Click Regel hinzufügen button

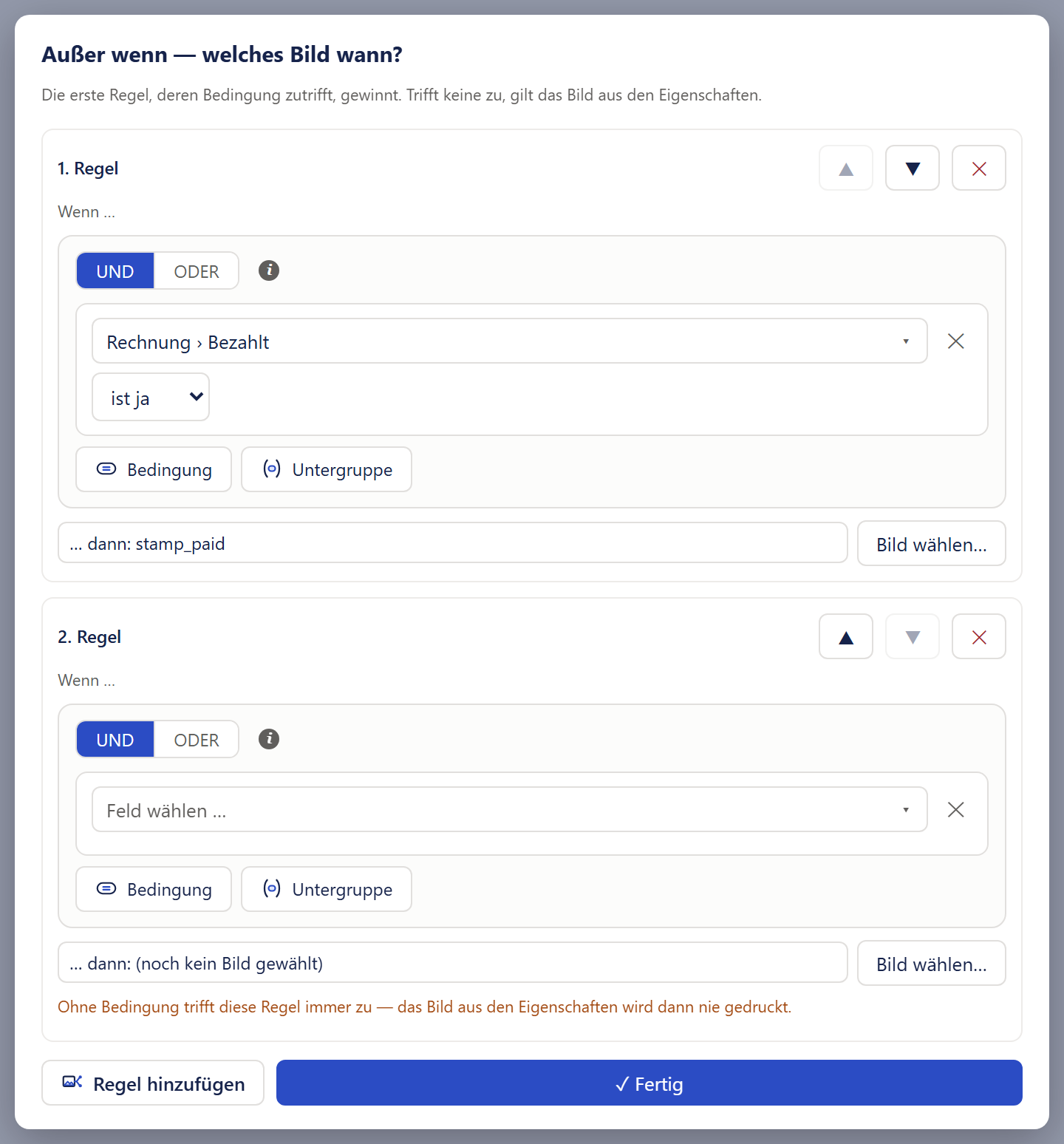click(153, 1083)
